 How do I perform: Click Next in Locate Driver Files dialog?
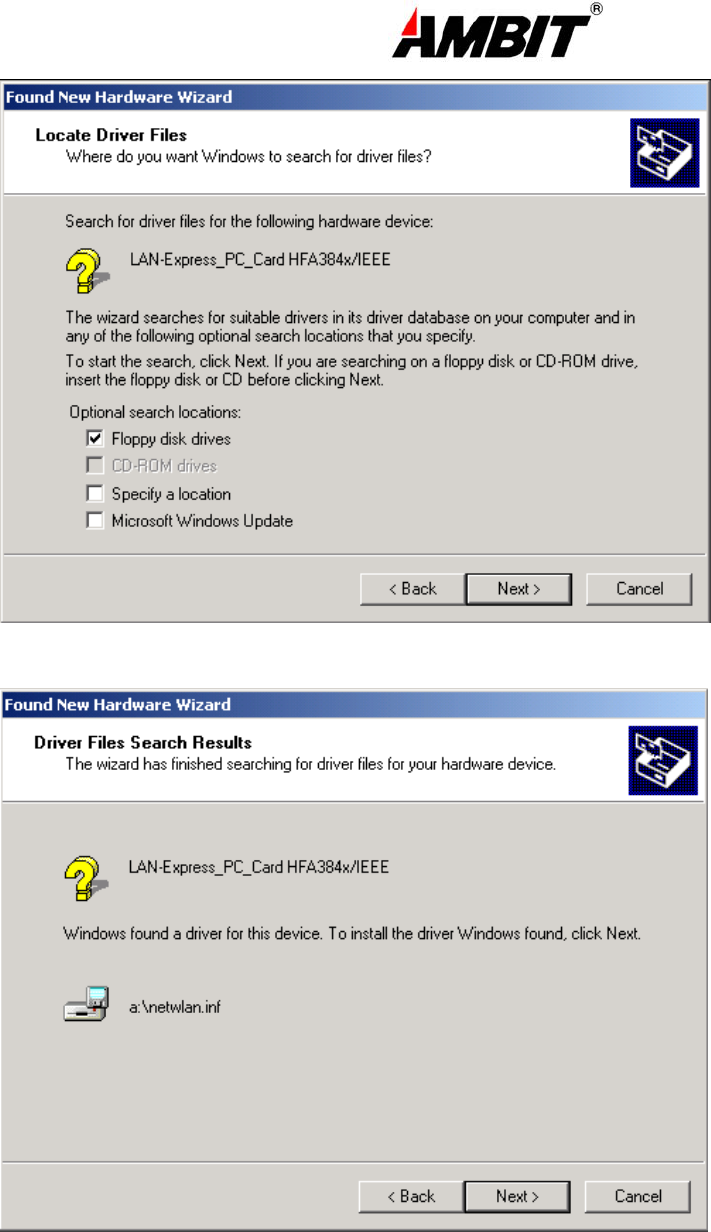click(x=519, y=589)
